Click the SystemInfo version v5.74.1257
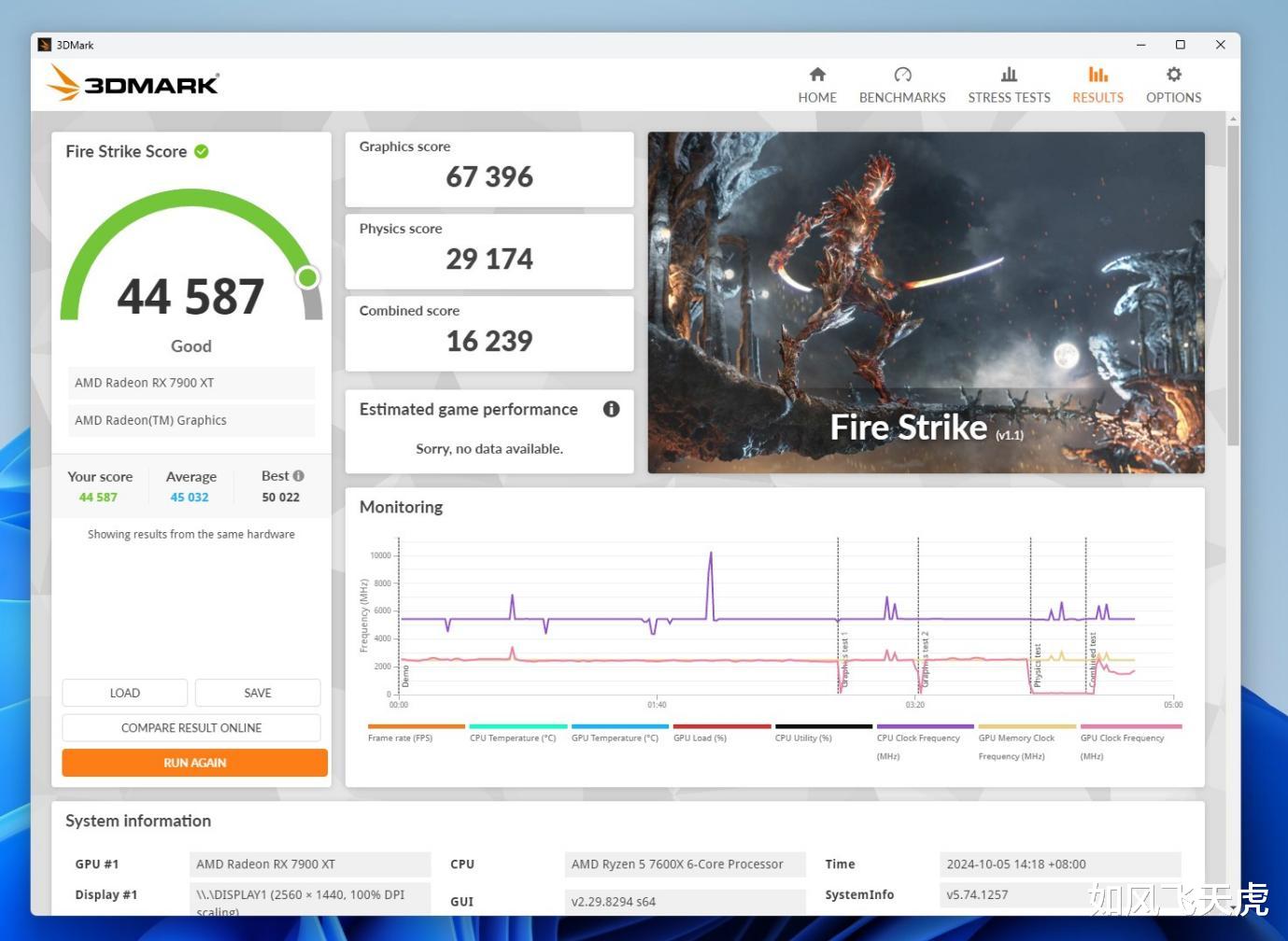Image resolution: width=1288 pixels, height=941 pixels. coord(1060,894)
